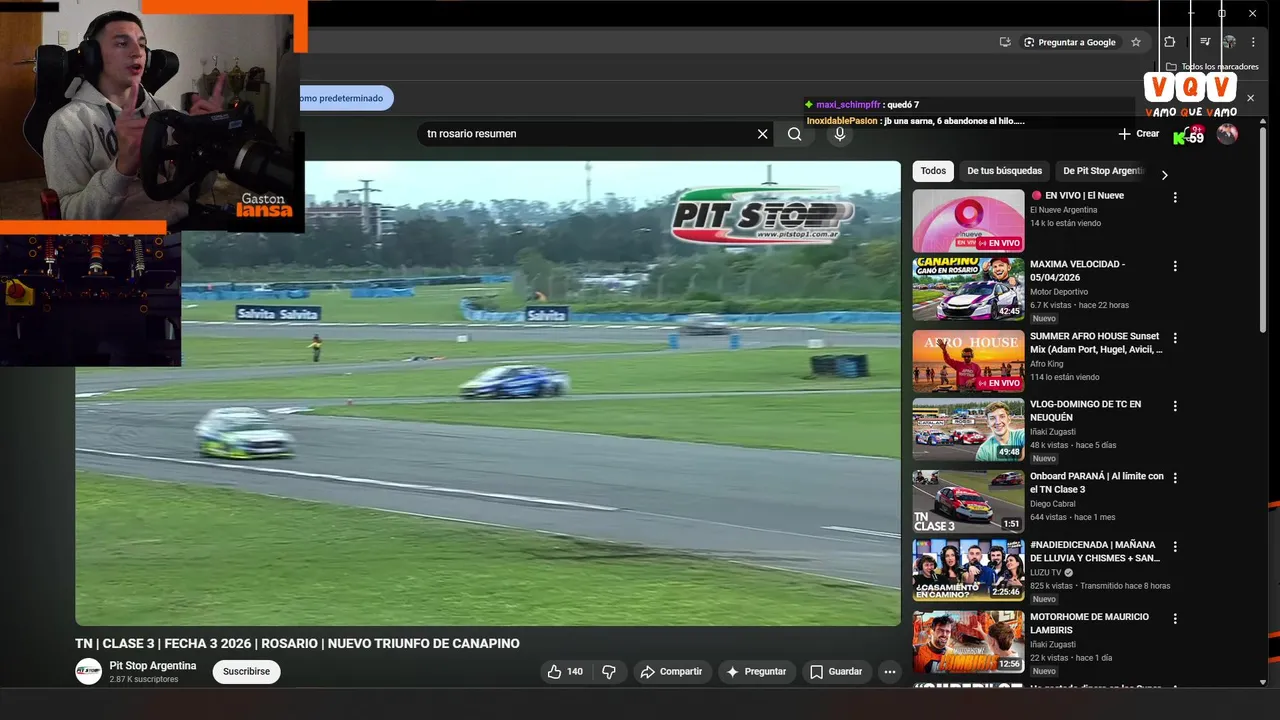Open EN VIVO El Nueve thumbnail
Viewport: 1280px width, 720px height.
coord(968,221)
